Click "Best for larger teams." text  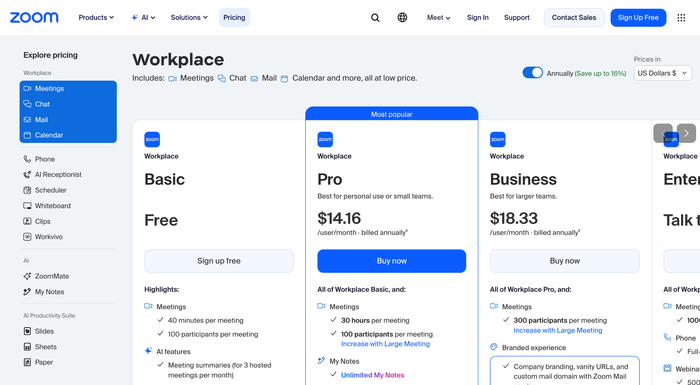point(523,196)
